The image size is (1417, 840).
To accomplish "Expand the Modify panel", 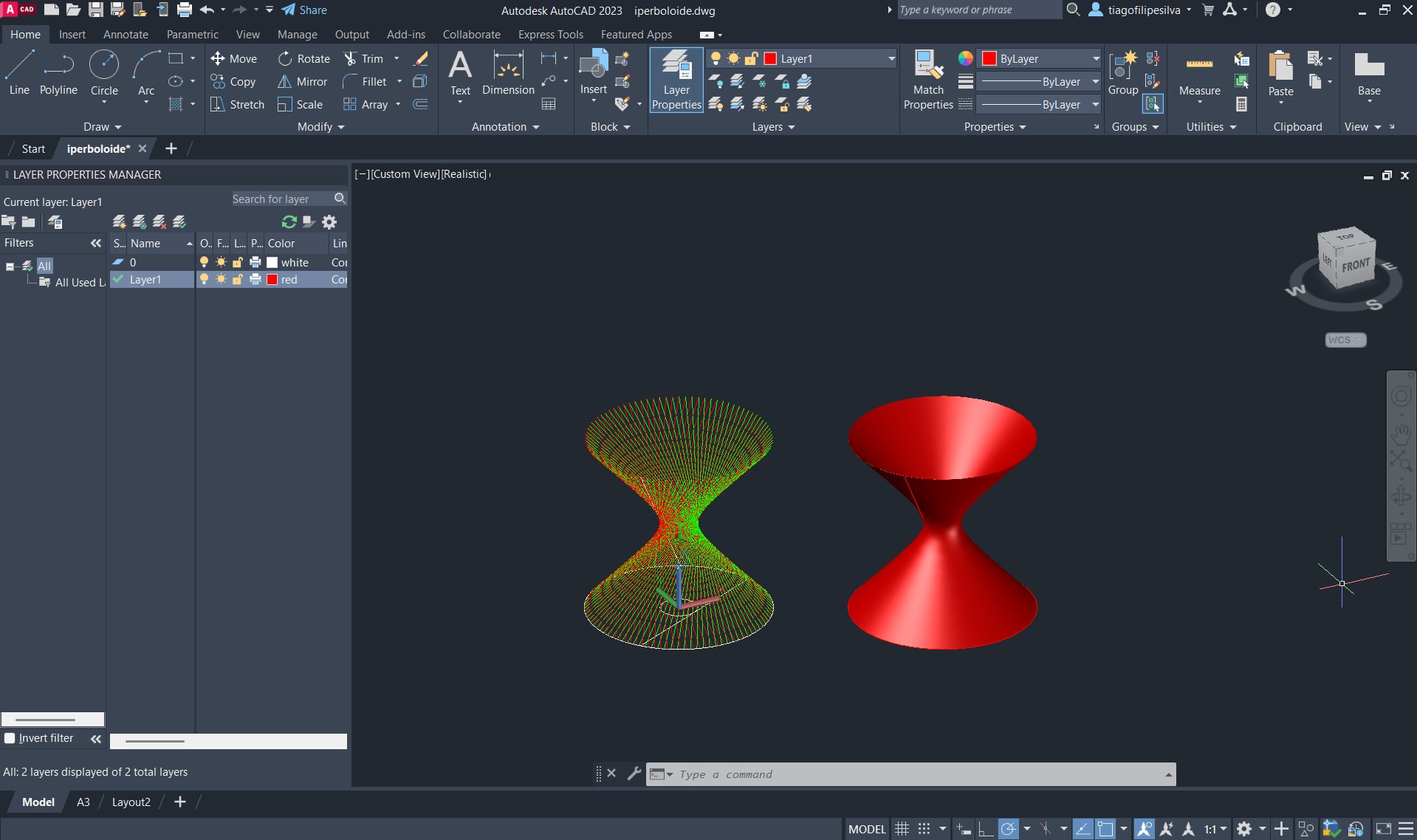I will point(321,127).
